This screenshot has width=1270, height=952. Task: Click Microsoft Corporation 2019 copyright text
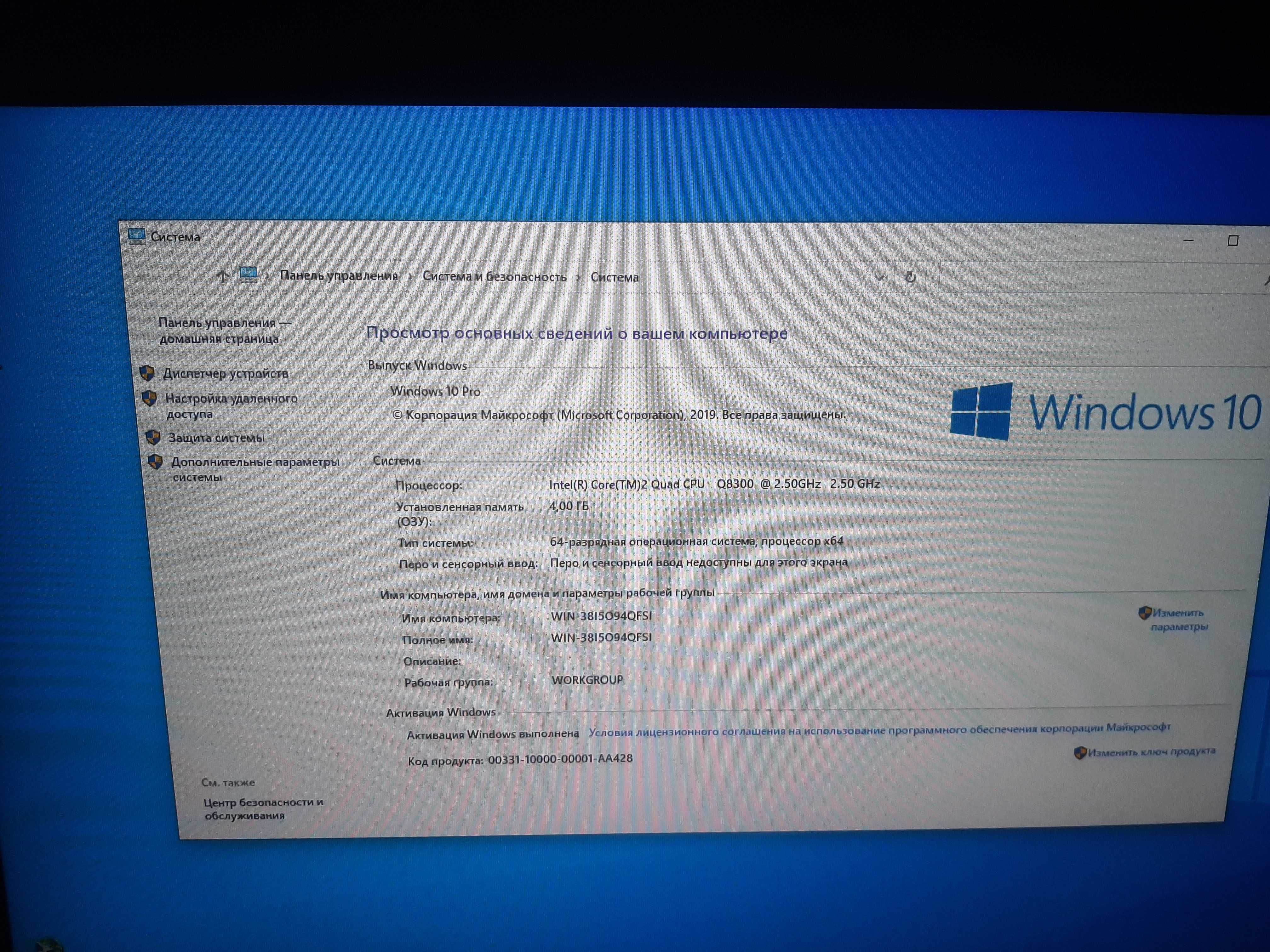pyautogui.click(x=619, y=415)
